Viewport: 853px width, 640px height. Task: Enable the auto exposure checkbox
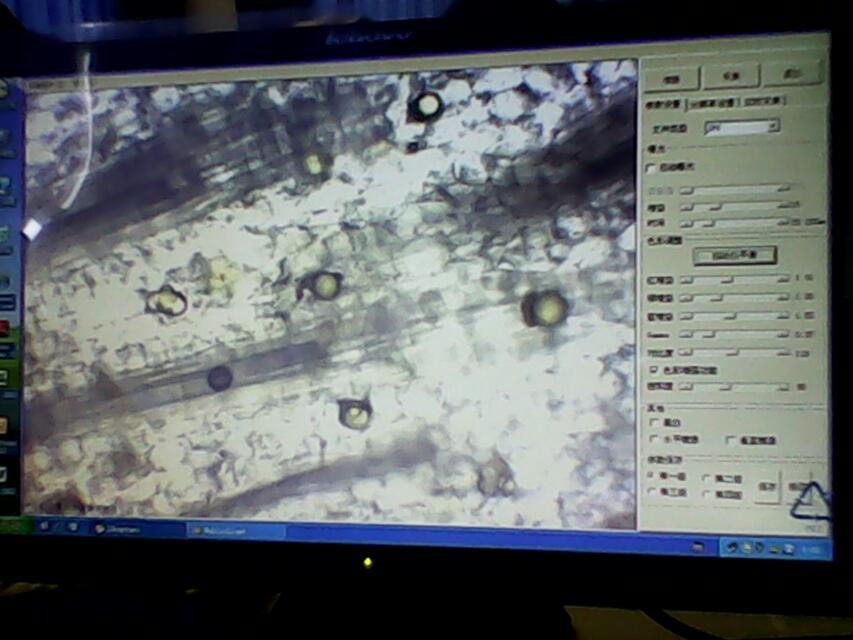coord(653,167)
